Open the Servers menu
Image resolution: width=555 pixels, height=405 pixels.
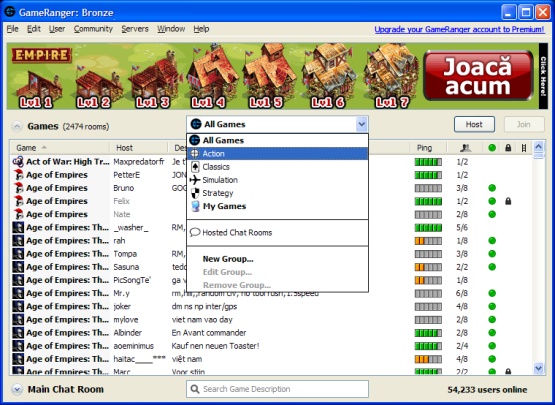pos(135,29)
